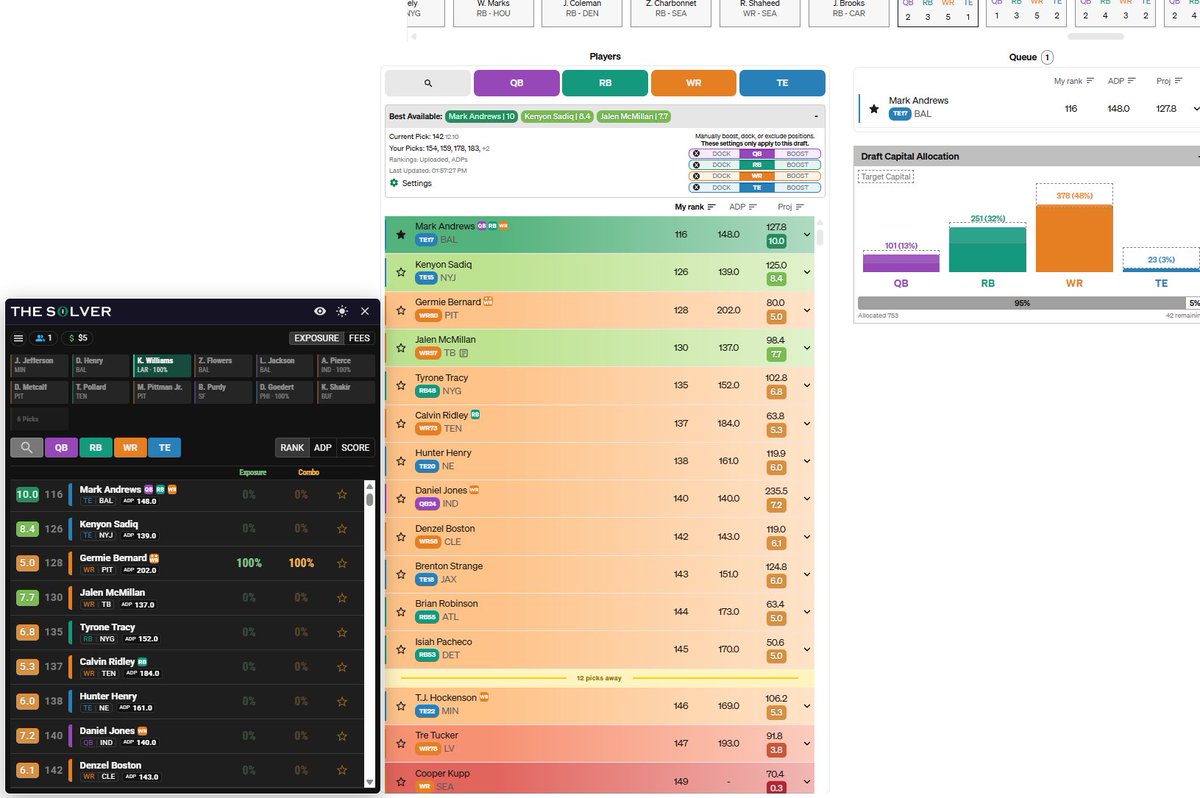1200x798 pixels.
Task: Switch The Solver view to FEES
Action: click(359, 338)
